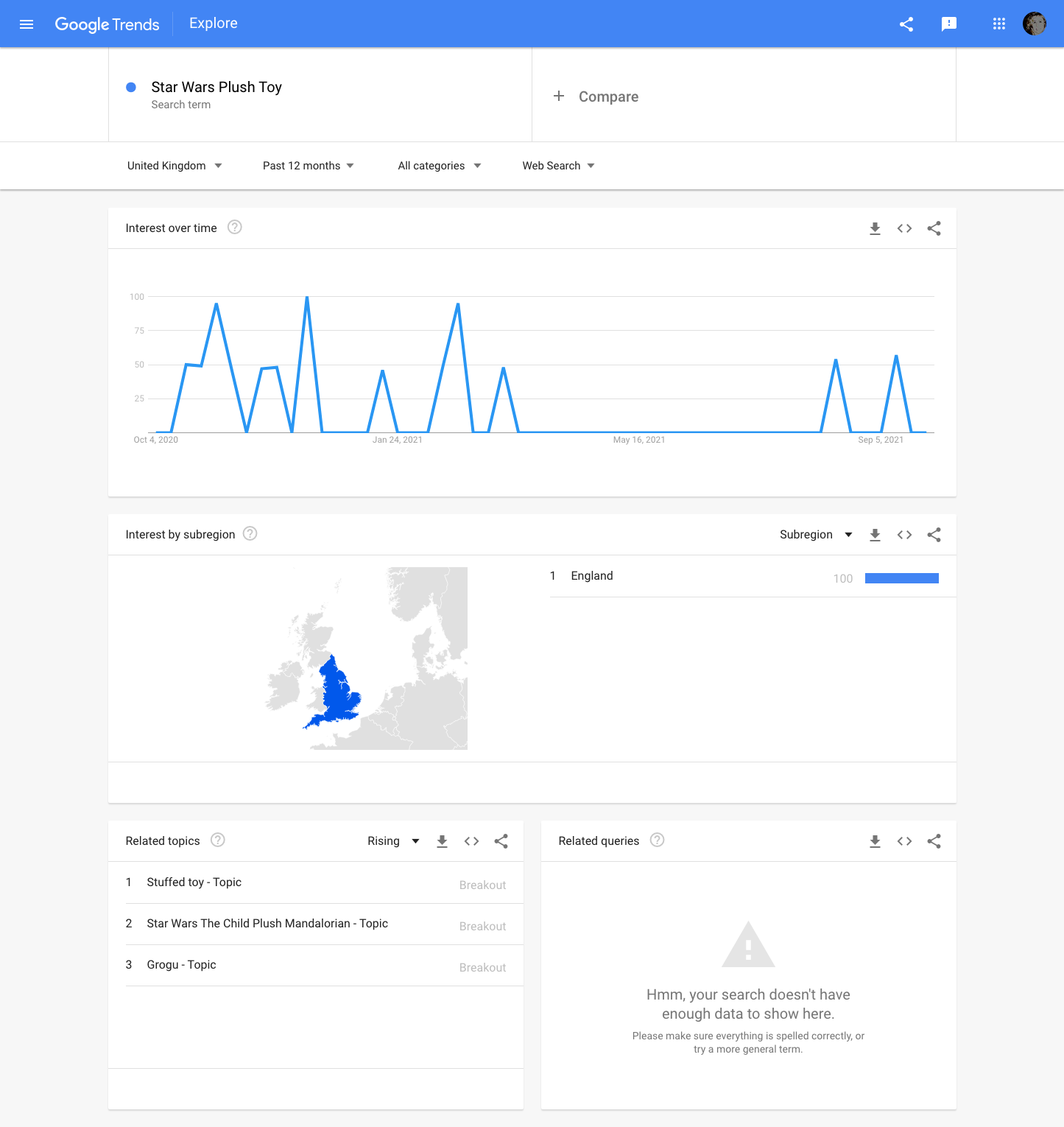This screenshot has width=1064, height=1127.
Task: Open the hamburger navigation menu
Action: click(x=27, y=24)
